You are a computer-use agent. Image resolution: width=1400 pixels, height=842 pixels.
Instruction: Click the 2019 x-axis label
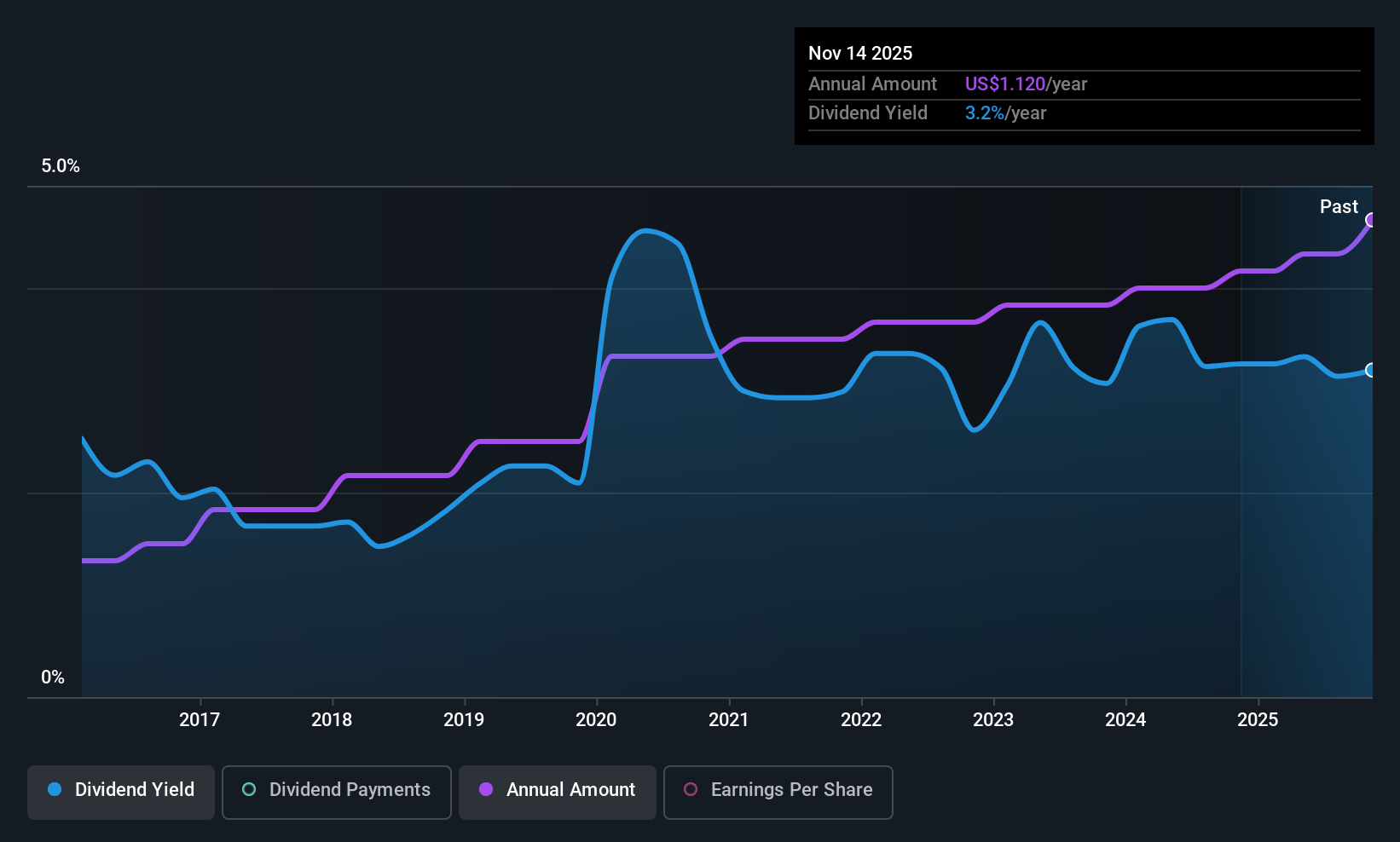(x=464, y=719)
